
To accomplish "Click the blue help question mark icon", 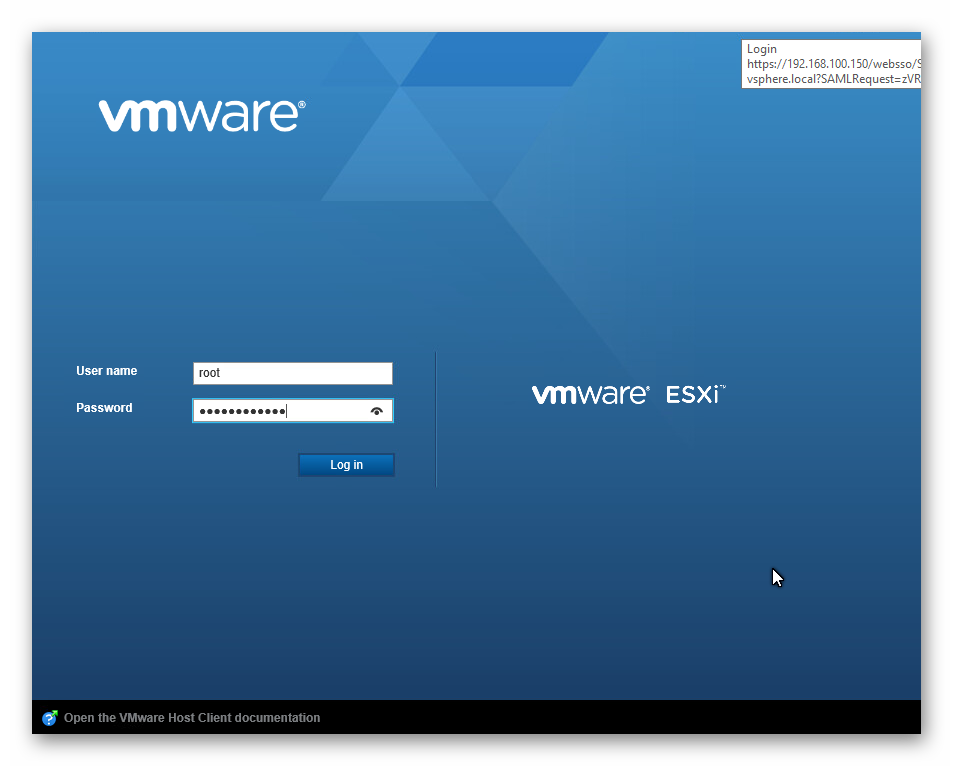I will [50, 718].
